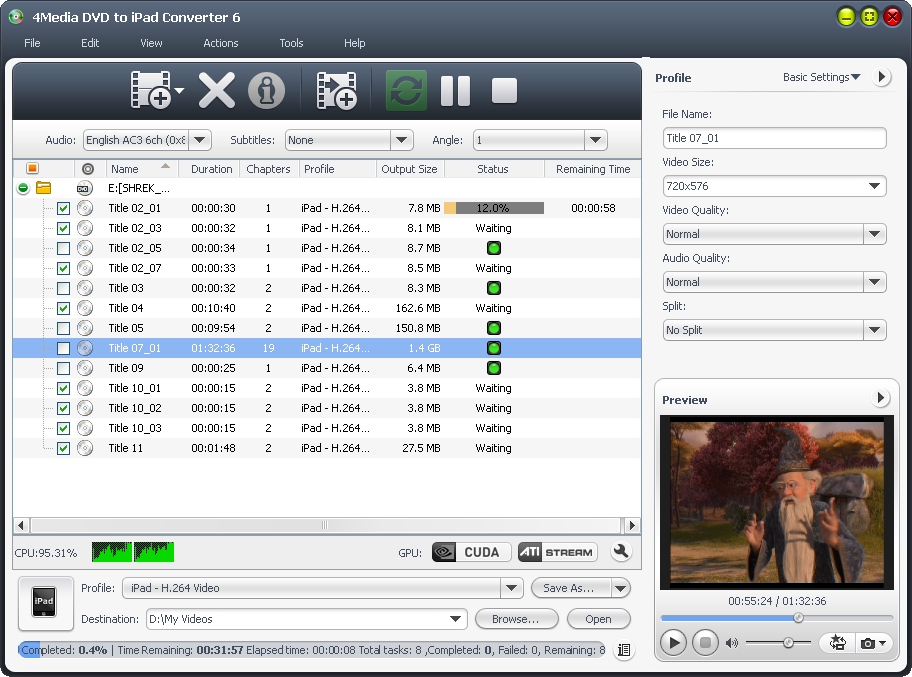Open the Video Size dropdown

click(x=875, y=186)
